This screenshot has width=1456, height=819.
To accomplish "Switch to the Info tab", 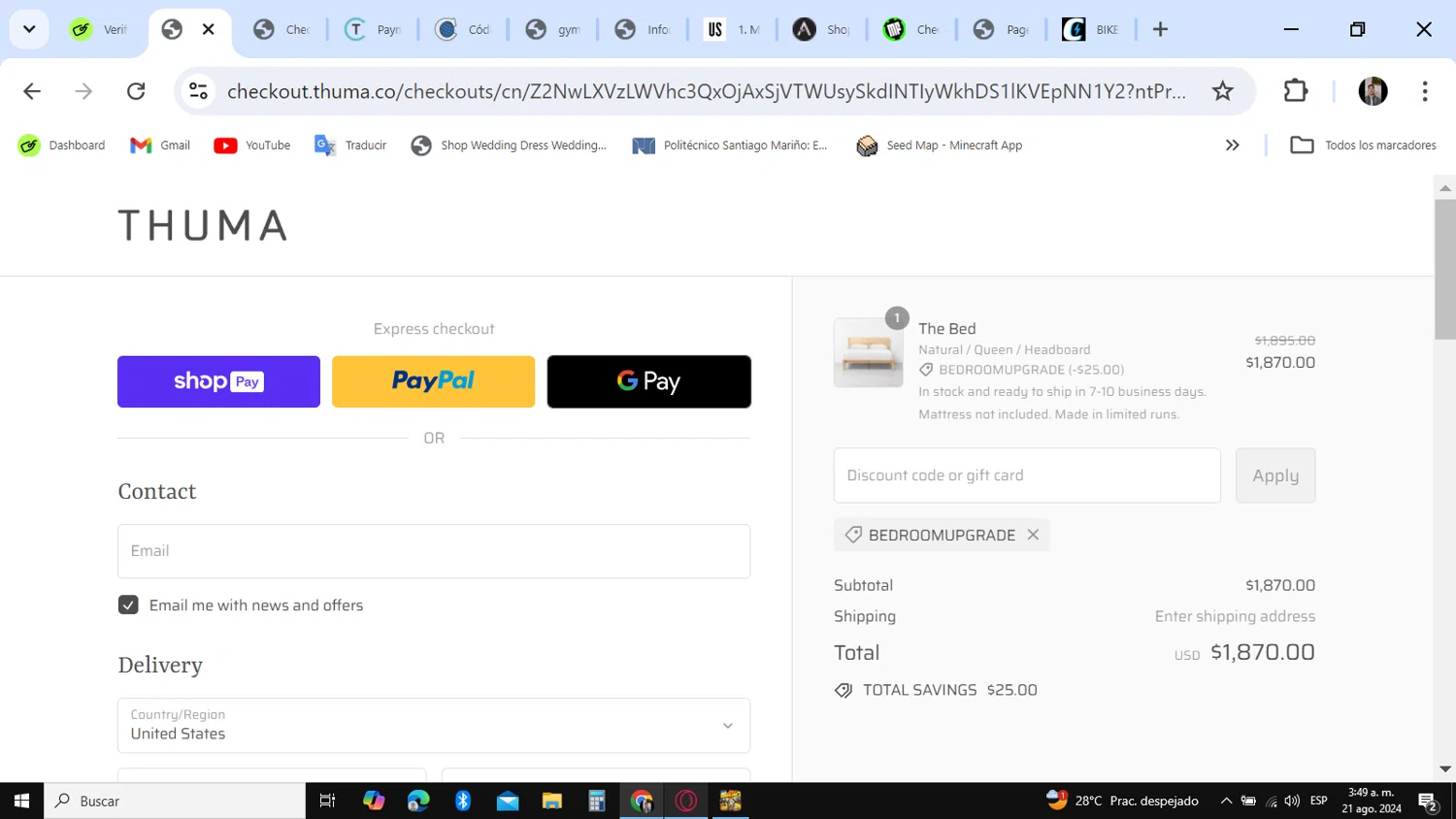I will 643,29.
